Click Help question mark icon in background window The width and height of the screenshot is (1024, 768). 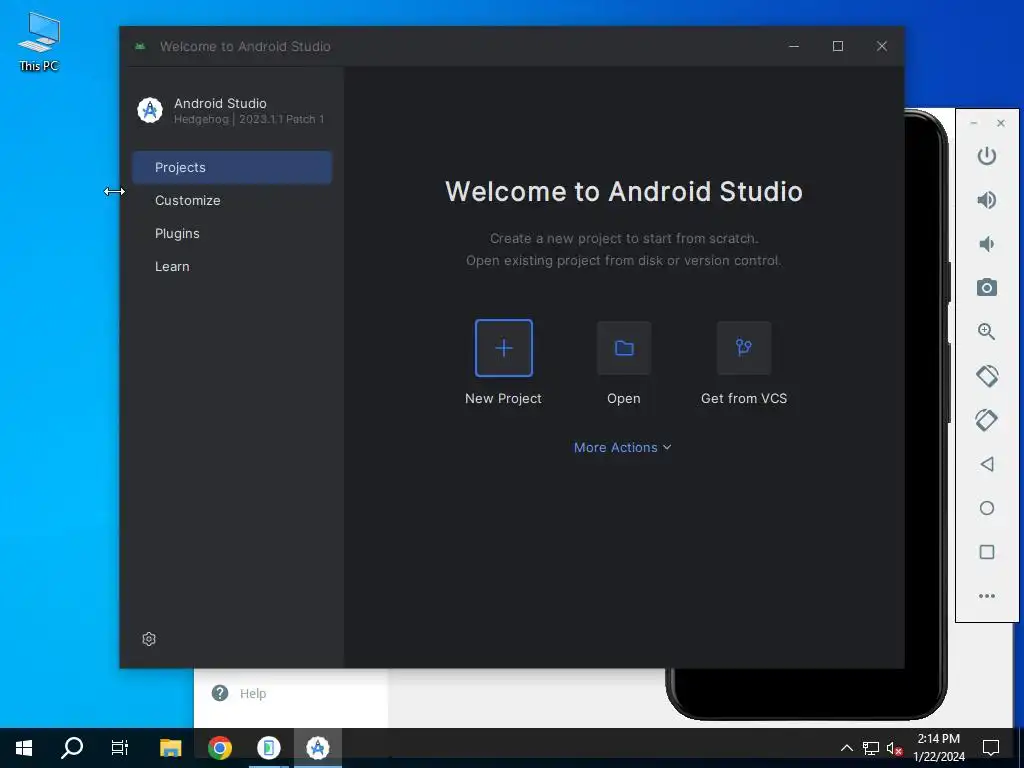[x=220, y=693]
